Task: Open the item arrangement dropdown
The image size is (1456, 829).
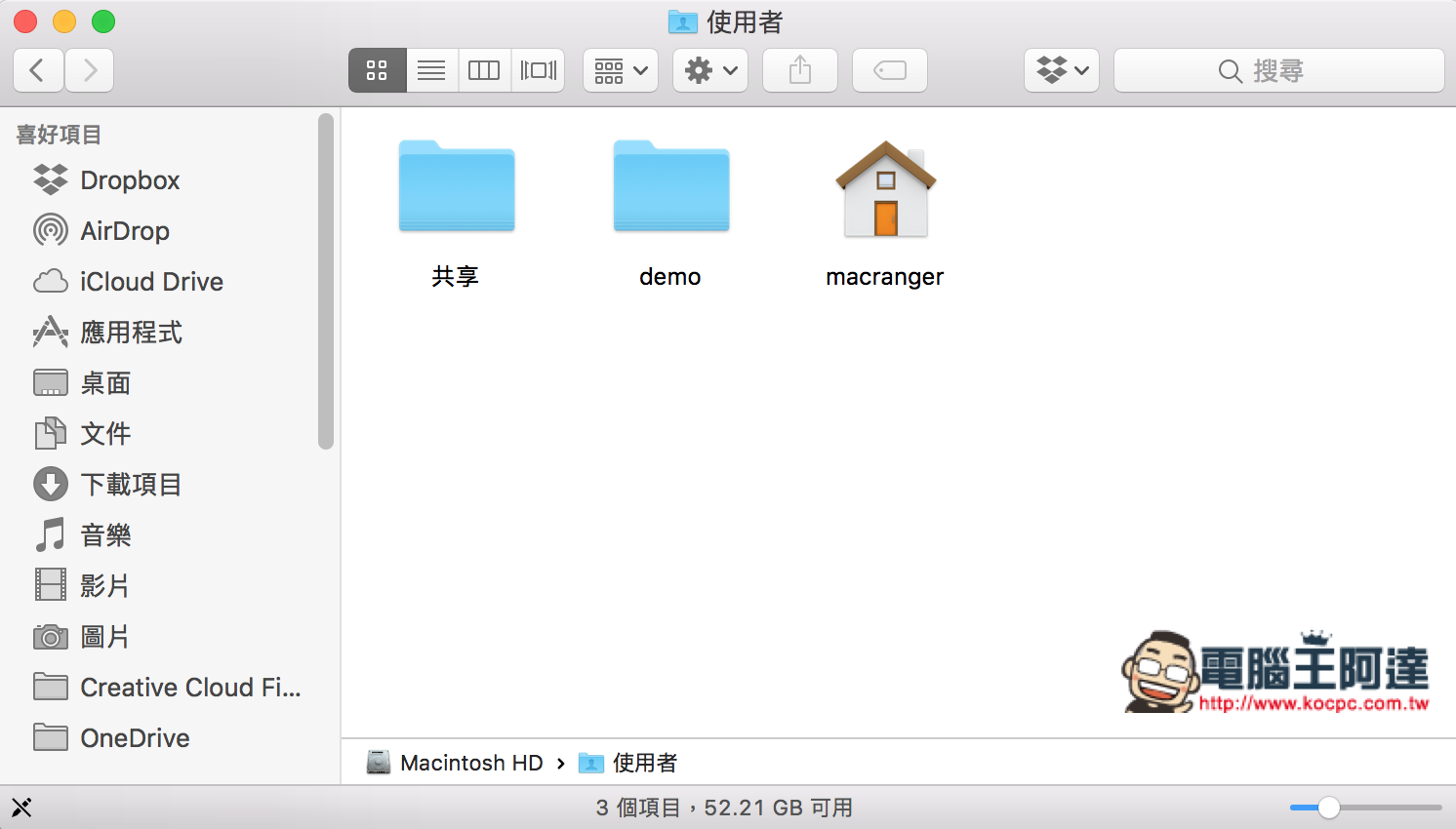Action: [621, 70]
